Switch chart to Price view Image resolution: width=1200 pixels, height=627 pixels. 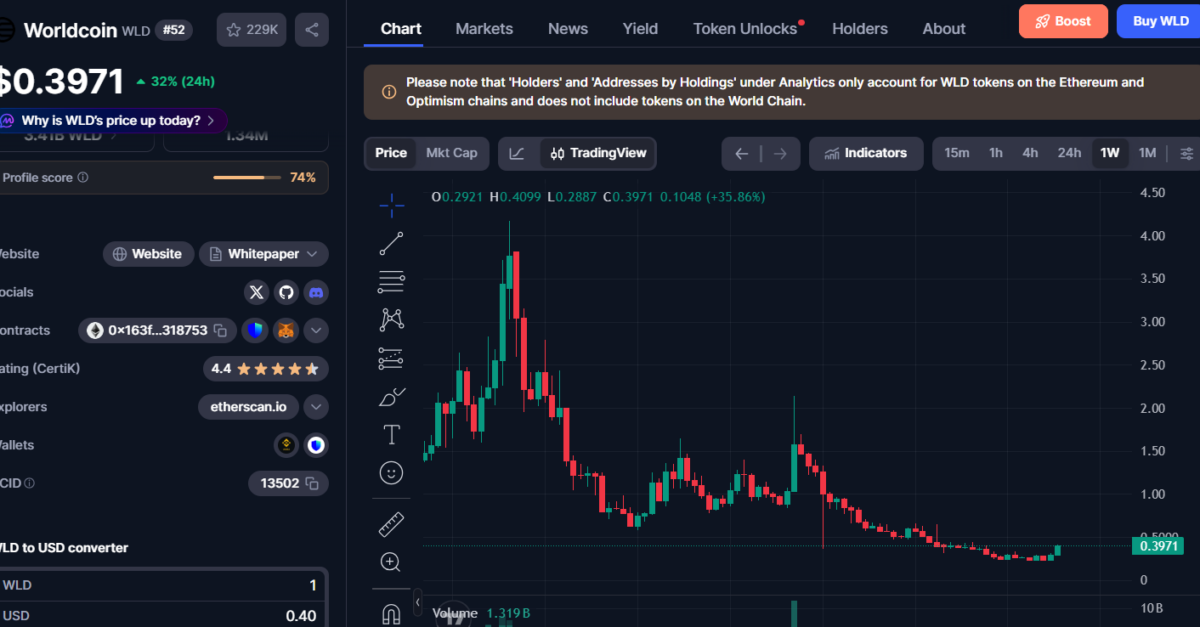391,153
